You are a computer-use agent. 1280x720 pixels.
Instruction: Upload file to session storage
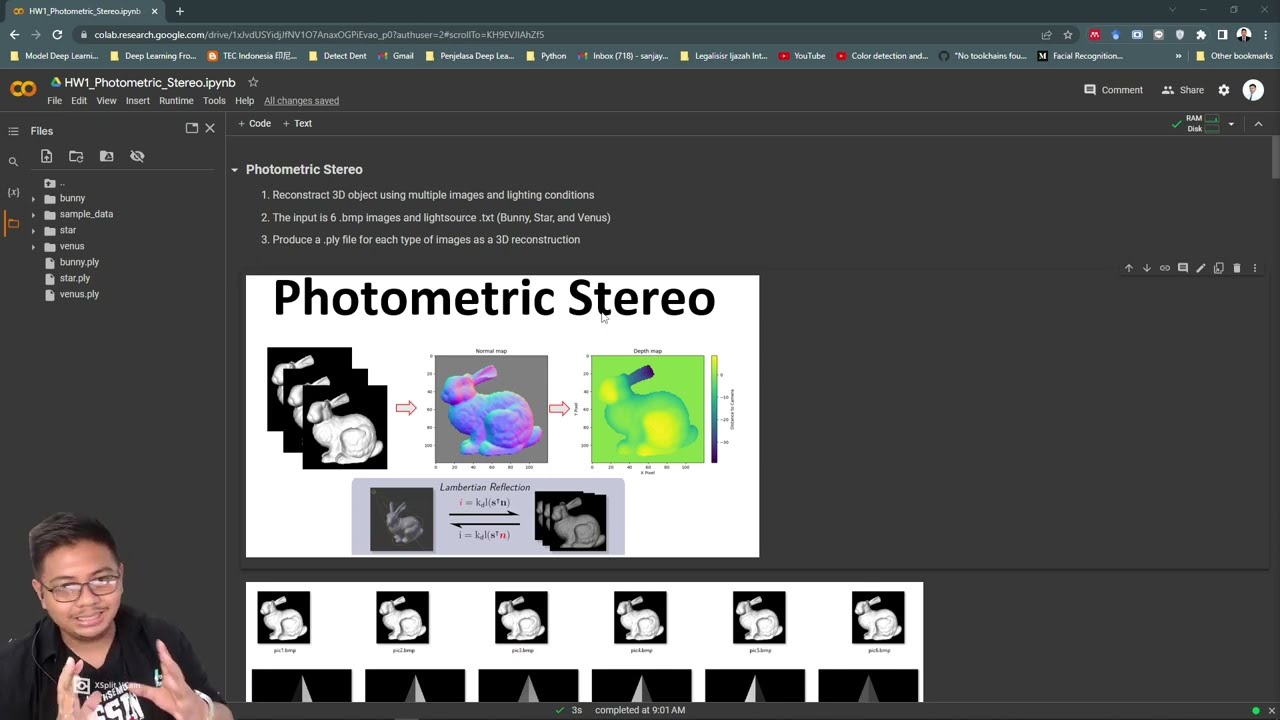[x=46, y=156]
